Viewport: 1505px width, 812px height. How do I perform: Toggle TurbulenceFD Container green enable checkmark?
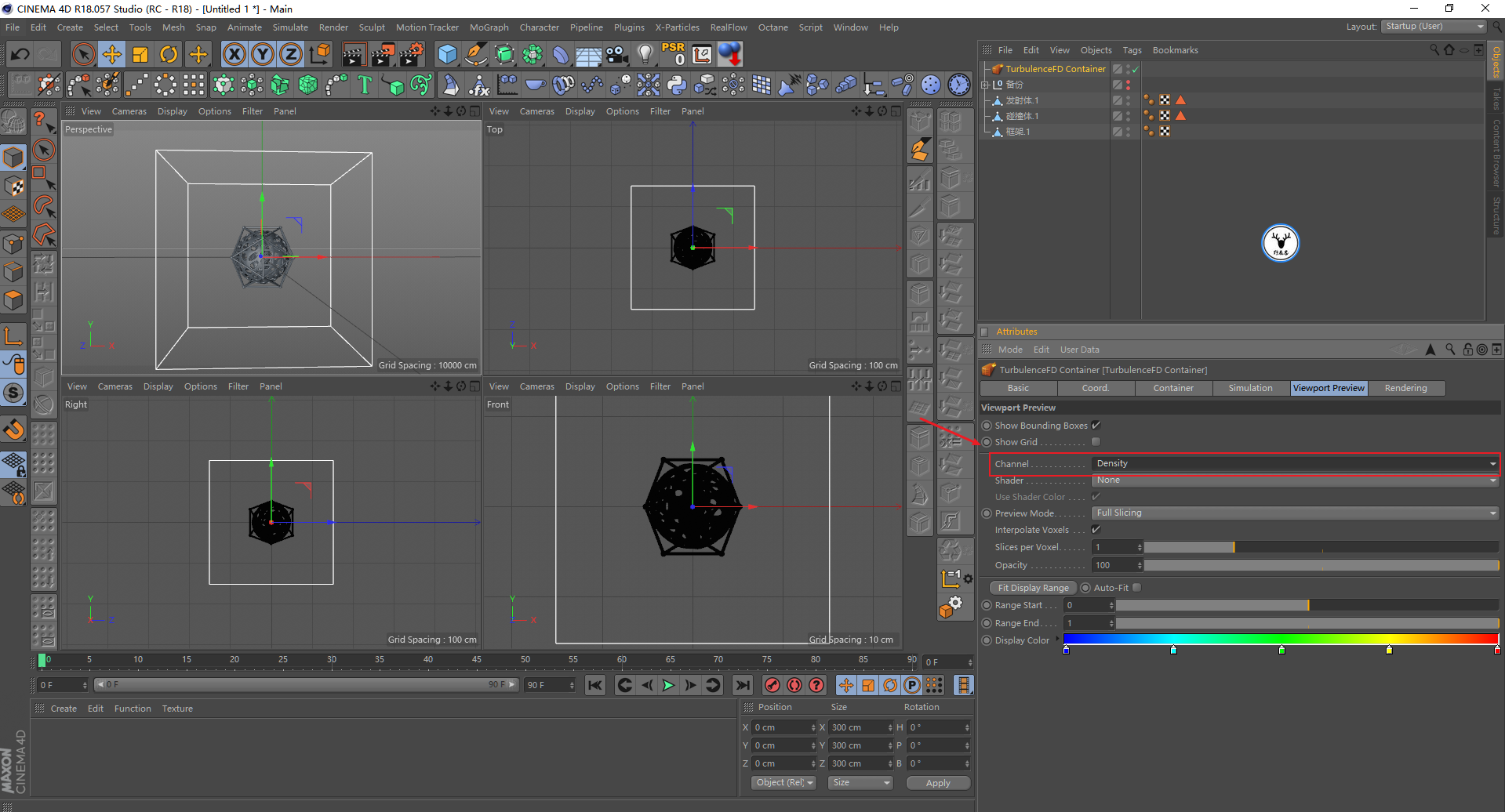click(x=1135, y=69)
